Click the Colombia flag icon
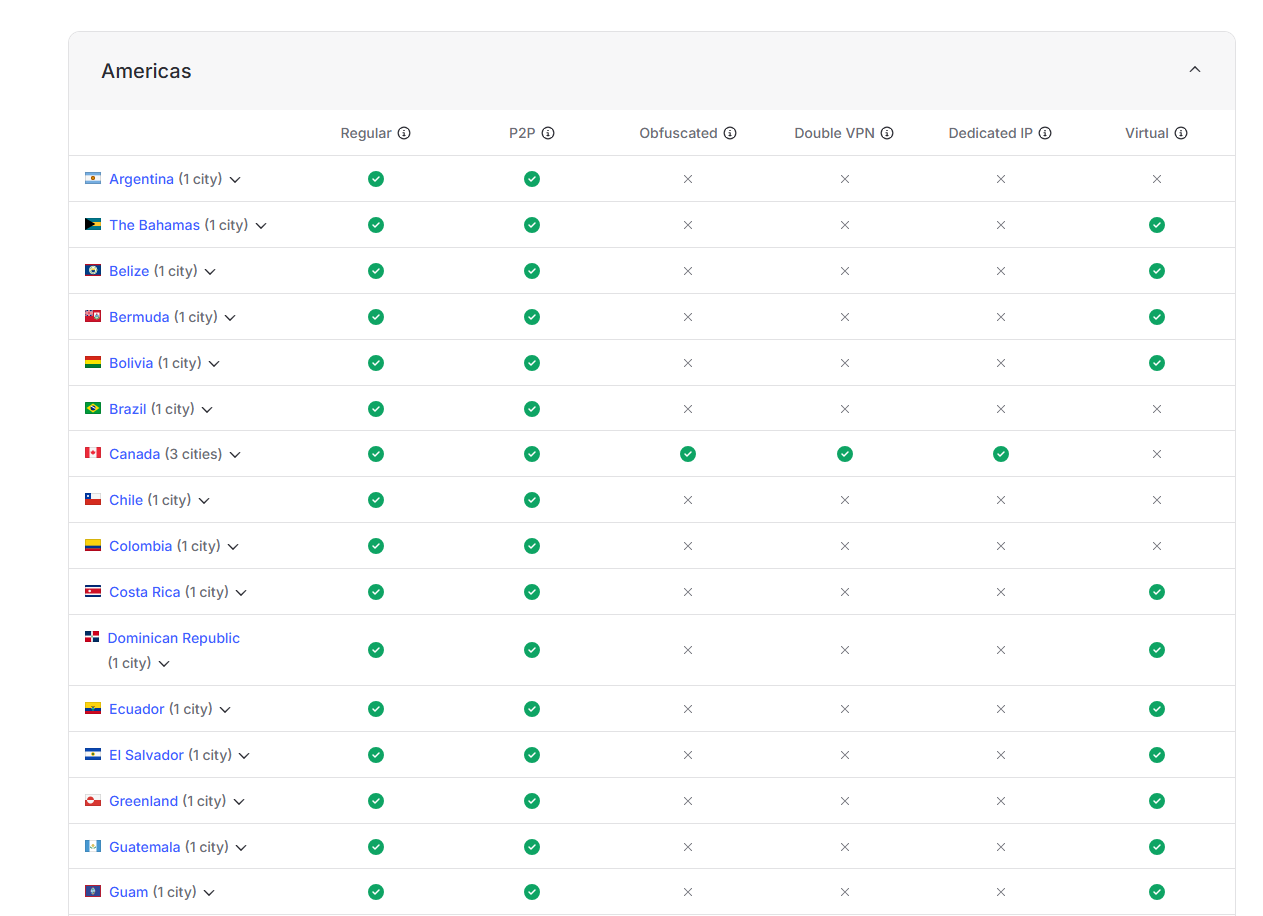This screenshot has width=1263, height=916. click(x=93, y=545)
